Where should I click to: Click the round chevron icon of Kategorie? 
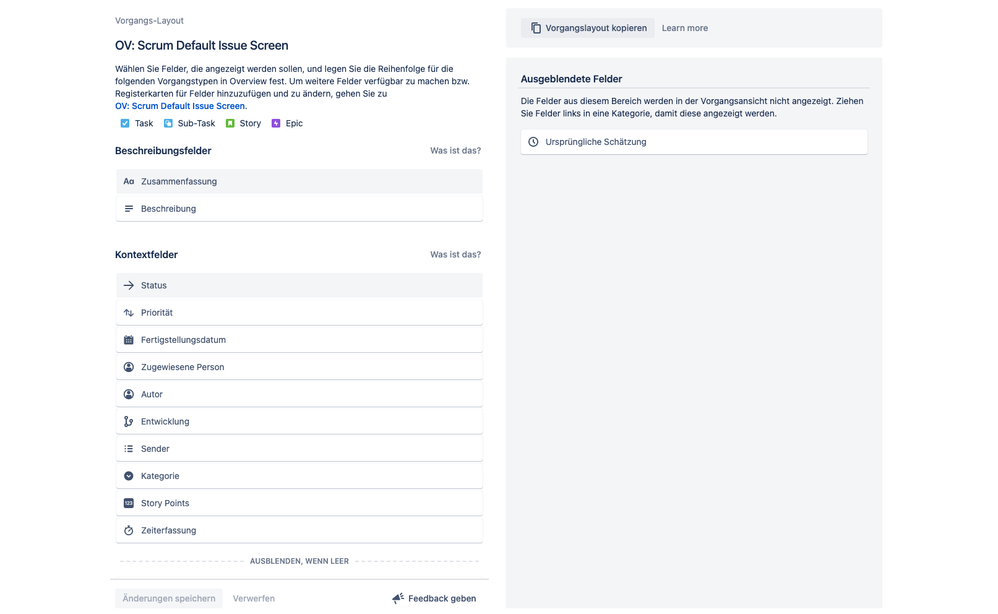click(129, 476)
